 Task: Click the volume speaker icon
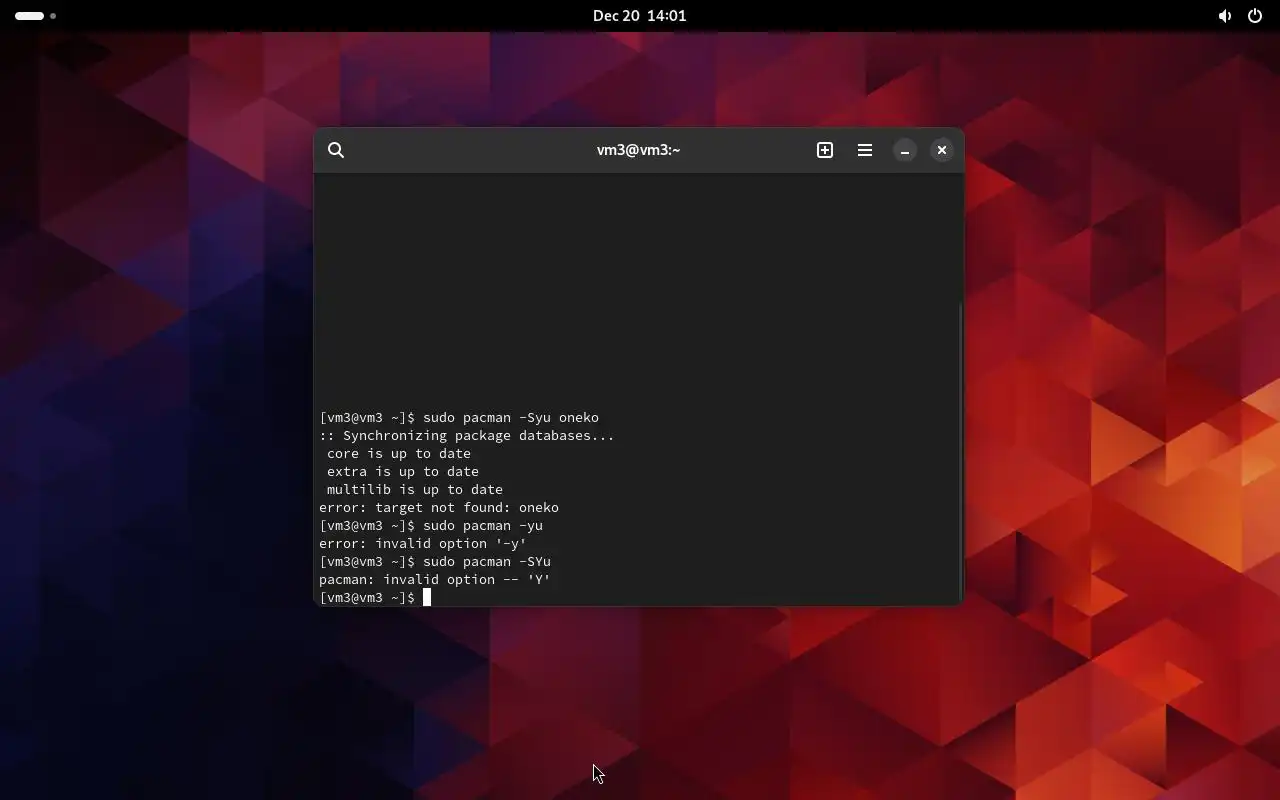1224,16
